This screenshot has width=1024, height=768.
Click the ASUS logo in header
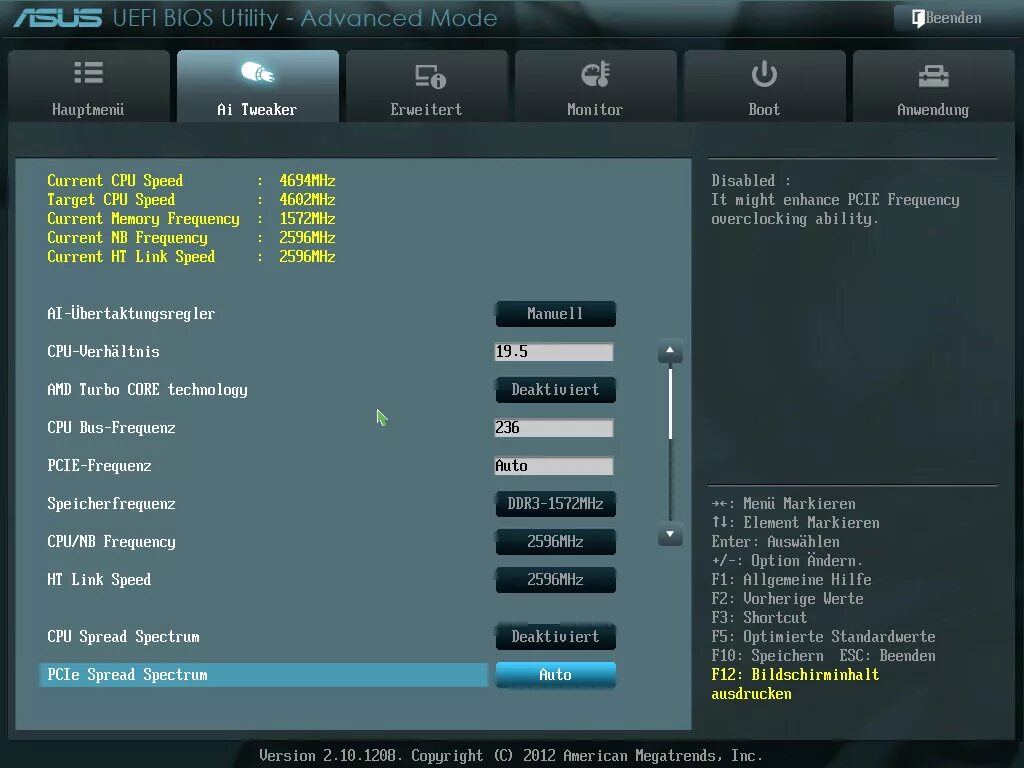[x=57, y=18]
